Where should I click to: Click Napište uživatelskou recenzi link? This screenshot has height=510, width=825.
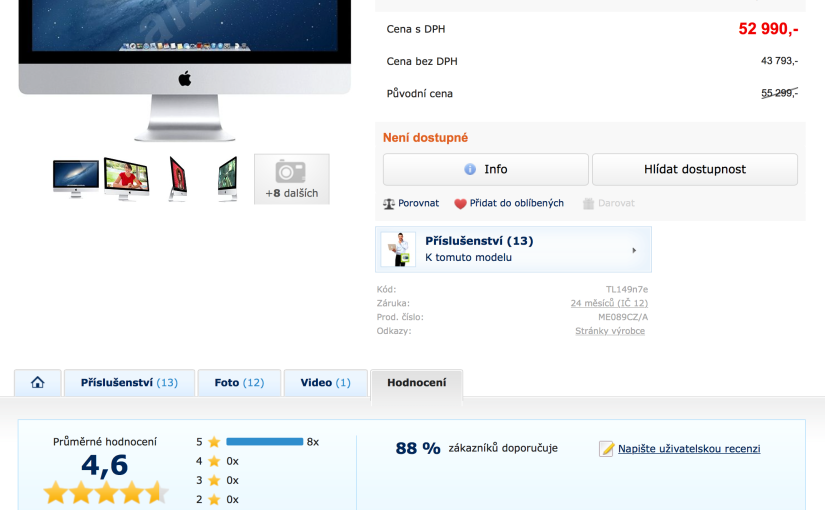coord(689,449)
